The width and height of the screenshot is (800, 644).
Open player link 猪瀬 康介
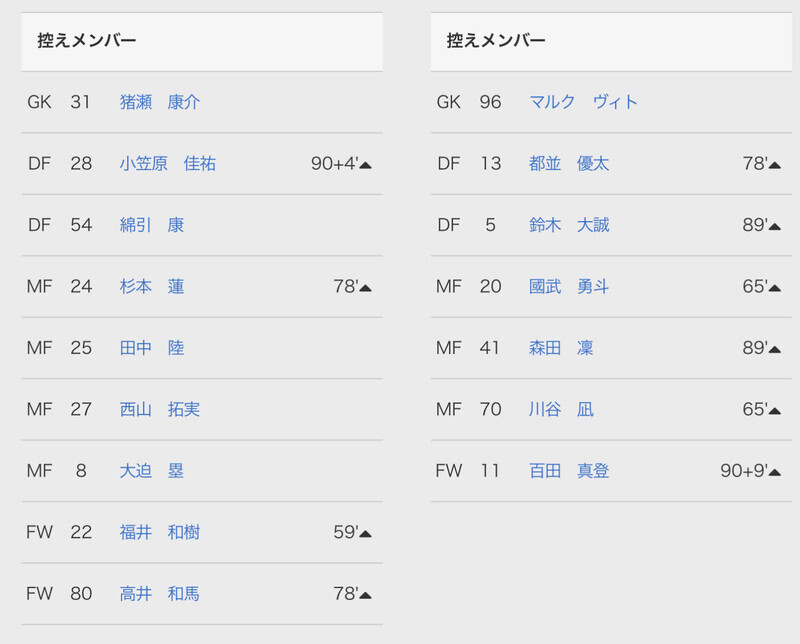[160, 102]
